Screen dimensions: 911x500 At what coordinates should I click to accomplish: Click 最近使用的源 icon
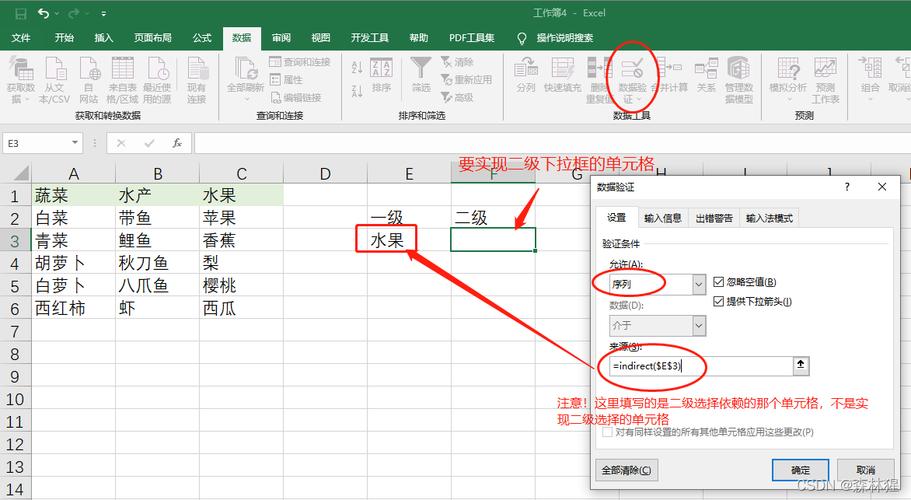click(157, 80)
